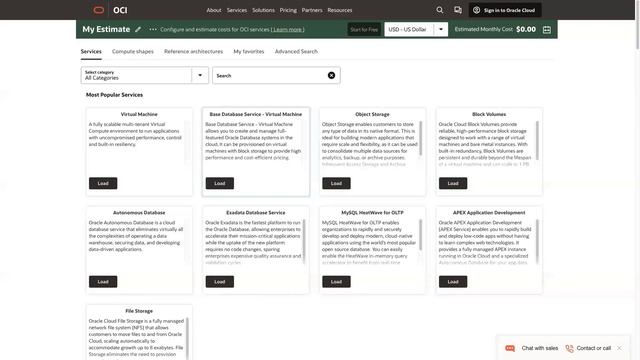The image size is (640, 360).
Task: Click the currency dropdown arrow
Action: 441,29
